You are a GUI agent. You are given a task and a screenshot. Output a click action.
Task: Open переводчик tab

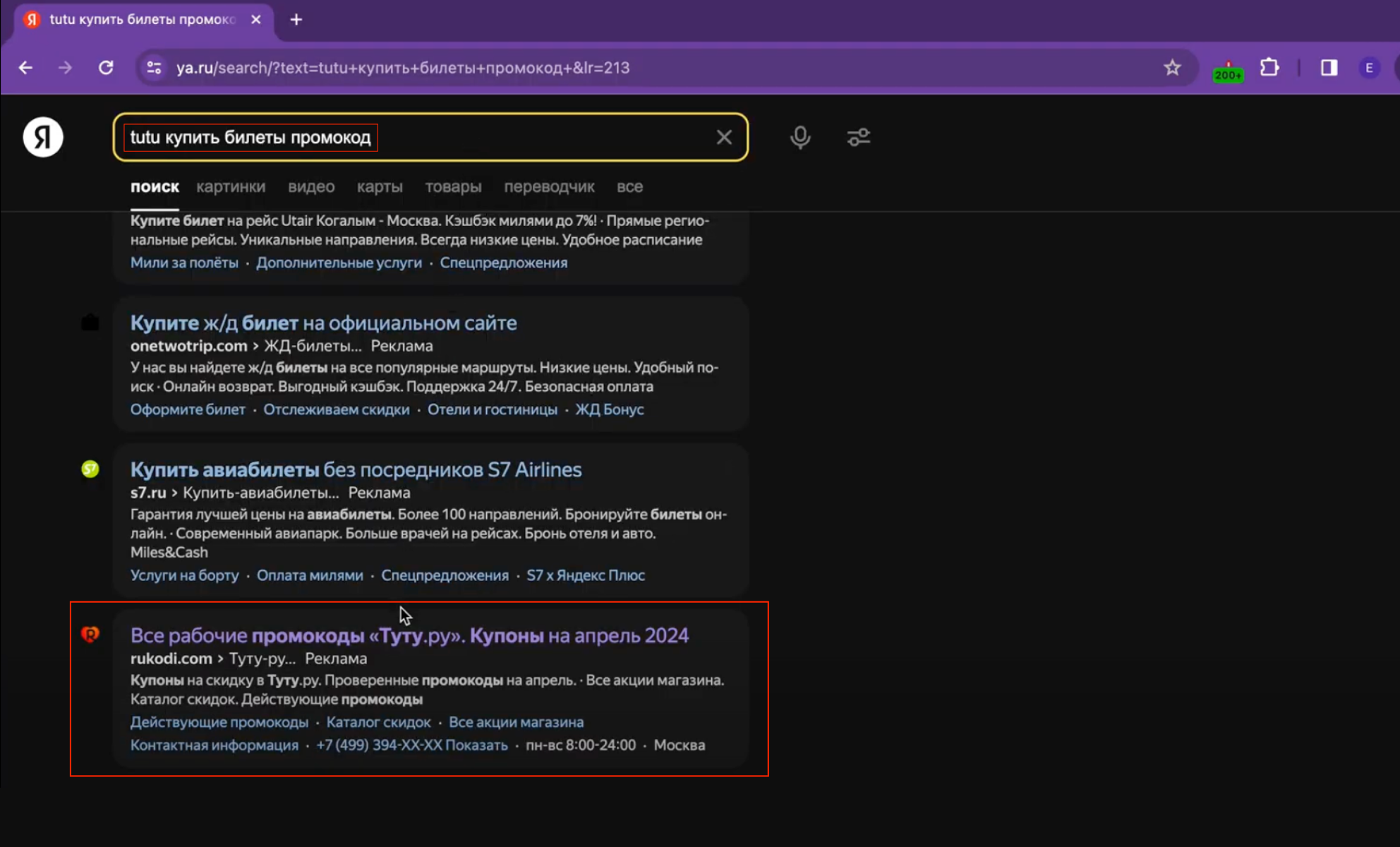click(x=549, y=187)
